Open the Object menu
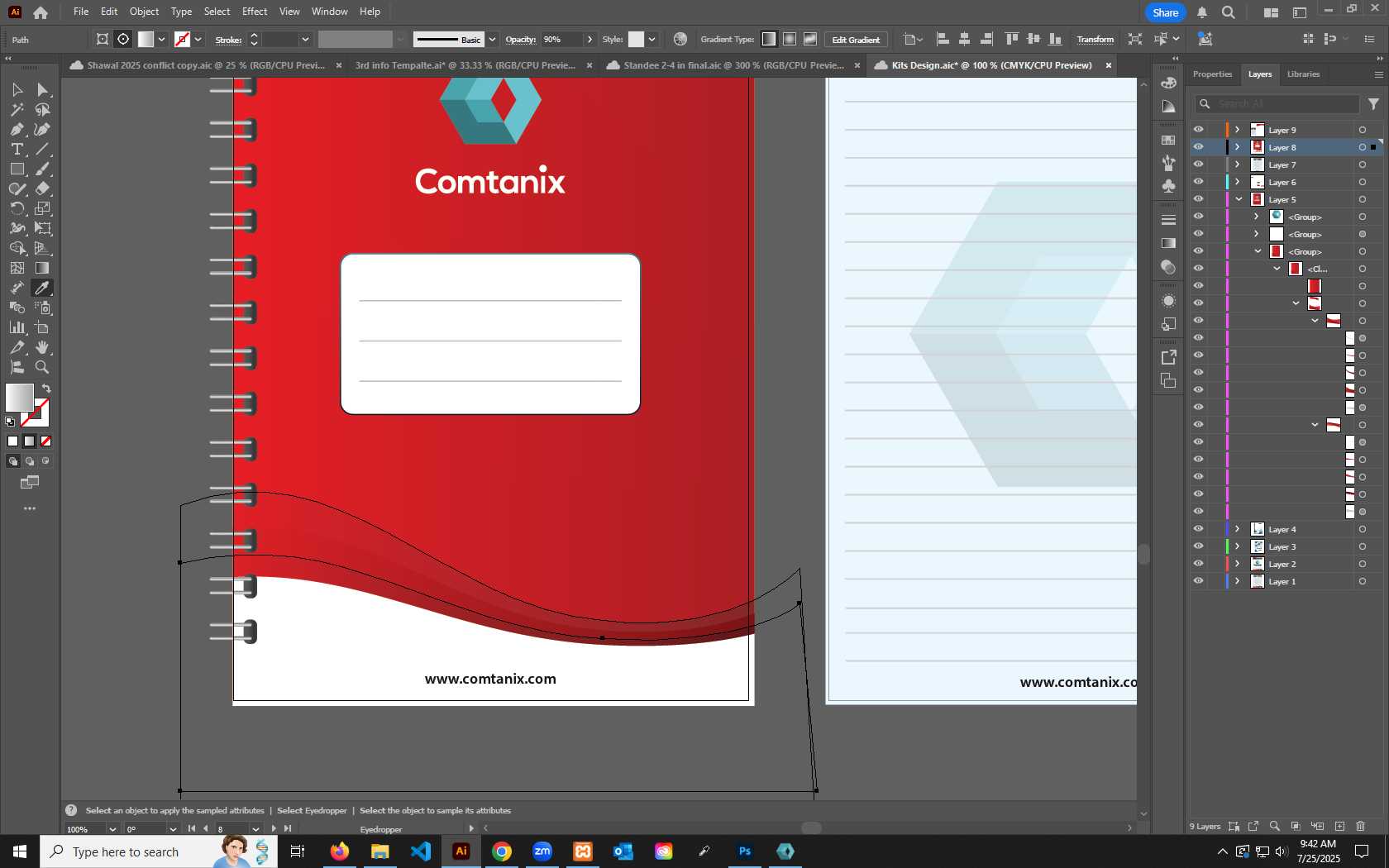Viewport: 1389px width, 868px height. tap(144, 12)
